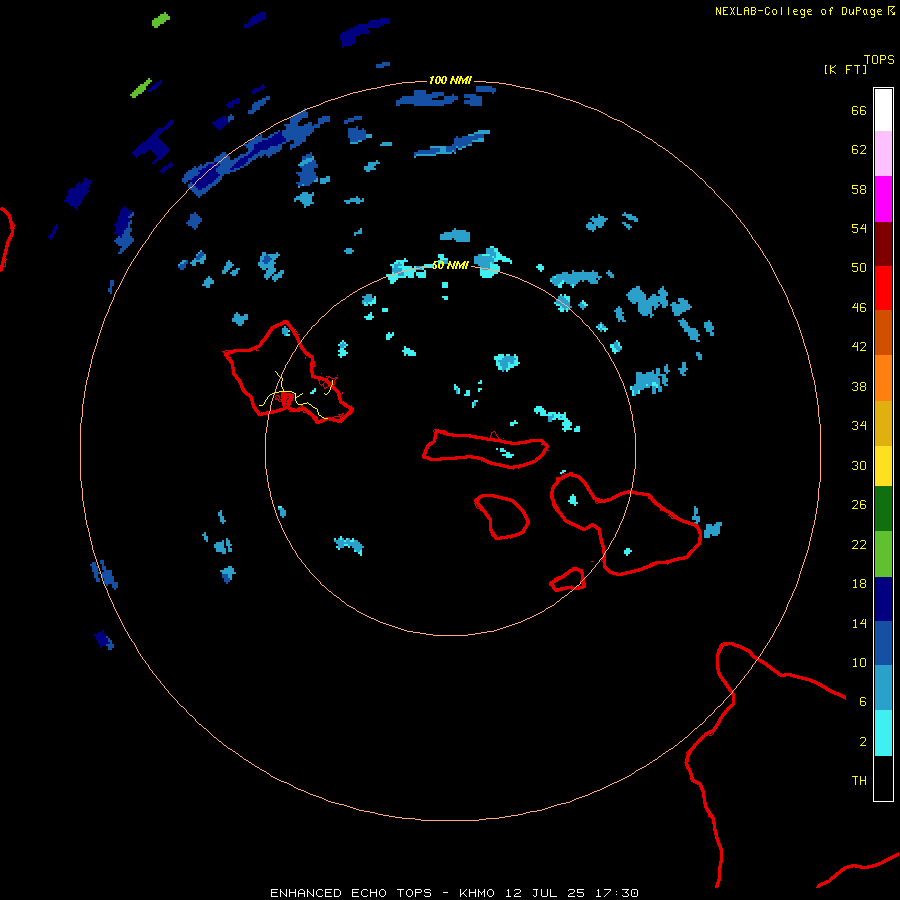
Task: Click the yellow 30 kft legend swatch
Action: click(883, 465)
